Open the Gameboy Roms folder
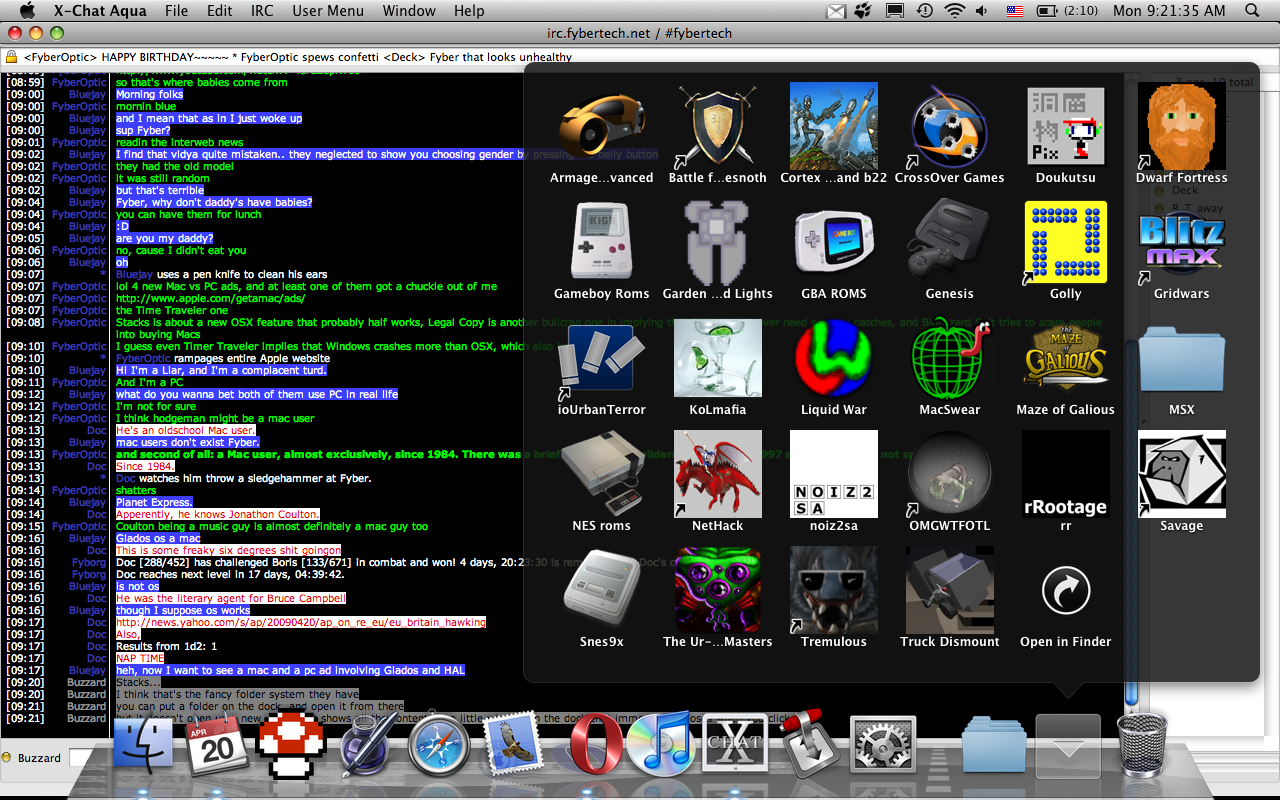 (602, 242)
